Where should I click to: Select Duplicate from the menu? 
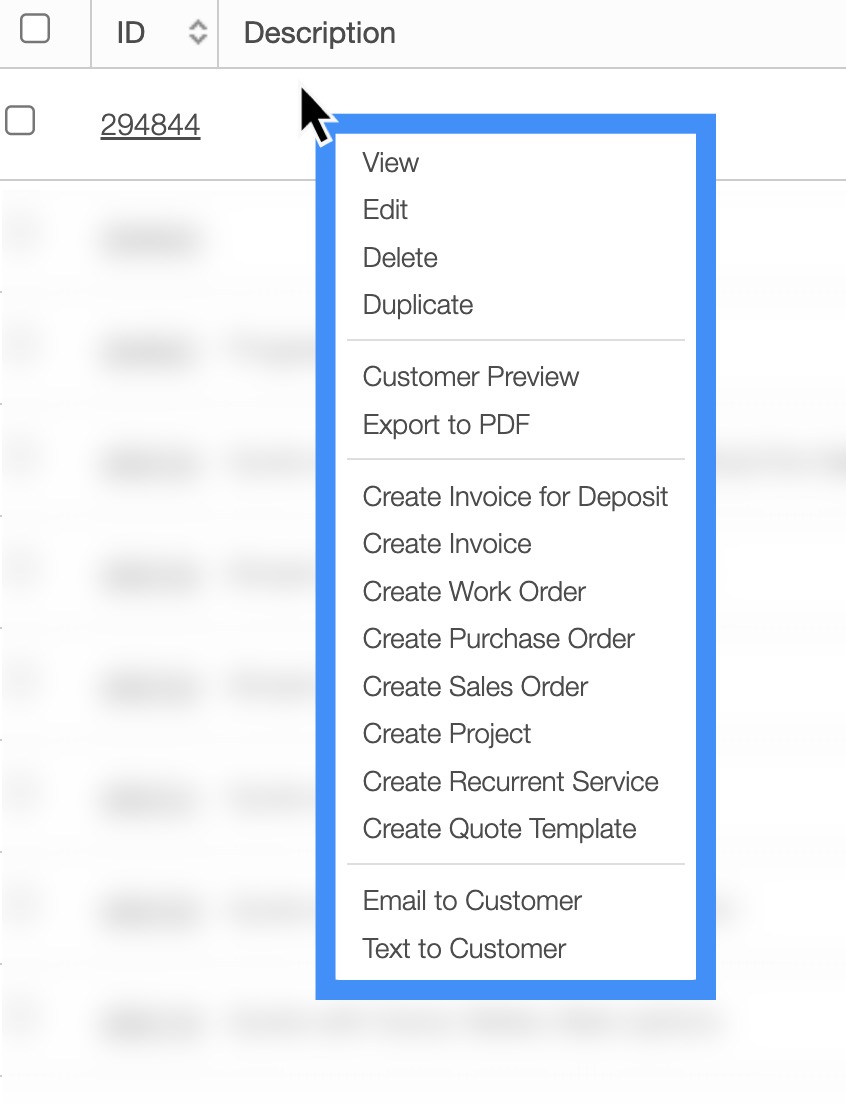coord(418,305)
